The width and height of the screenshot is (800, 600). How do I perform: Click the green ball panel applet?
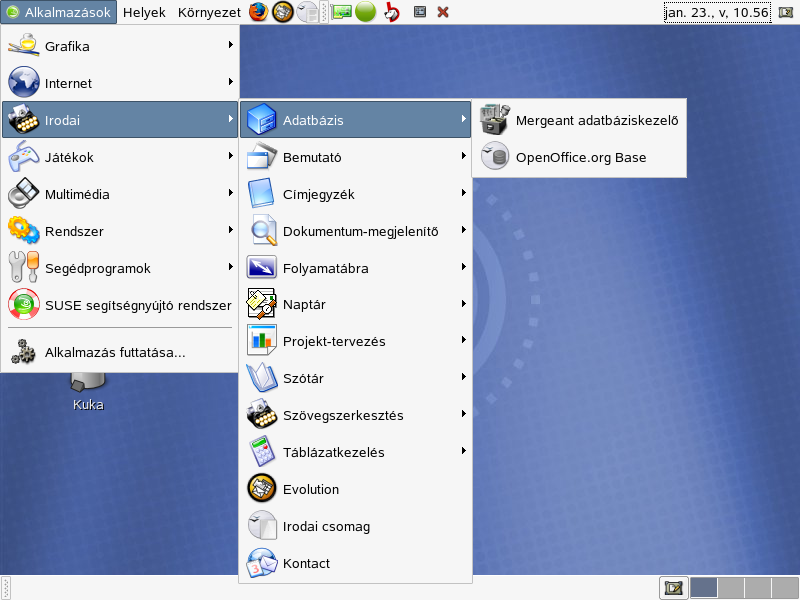365,12
